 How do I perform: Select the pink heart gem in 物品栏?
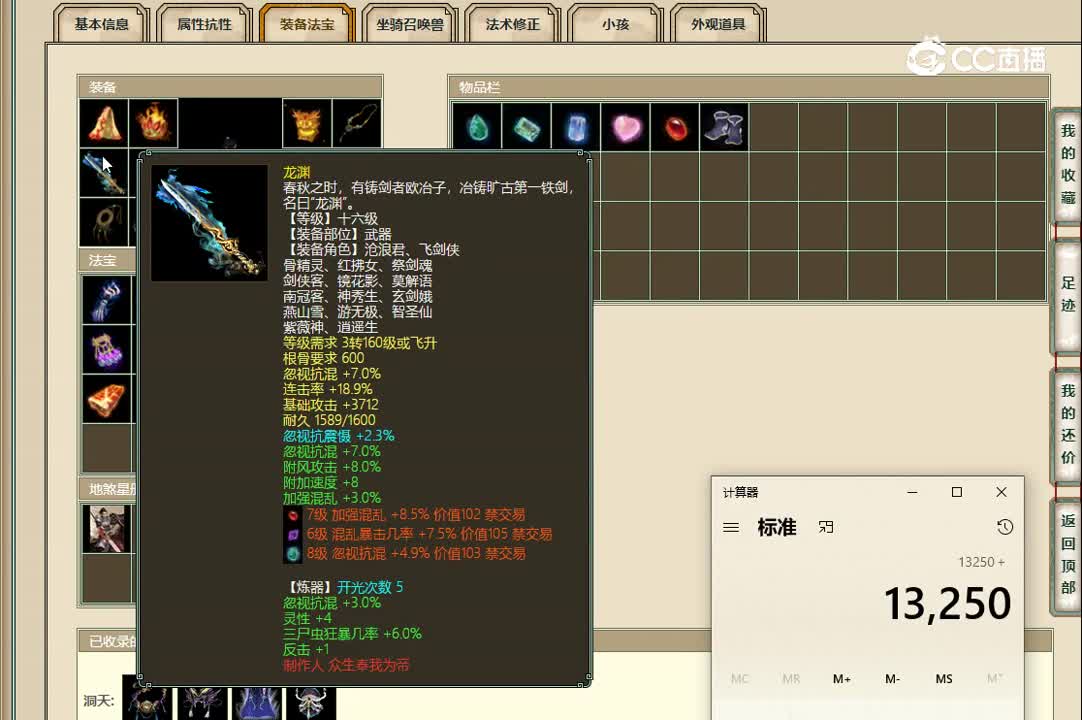pyautogui.click(x=626, y=128)
